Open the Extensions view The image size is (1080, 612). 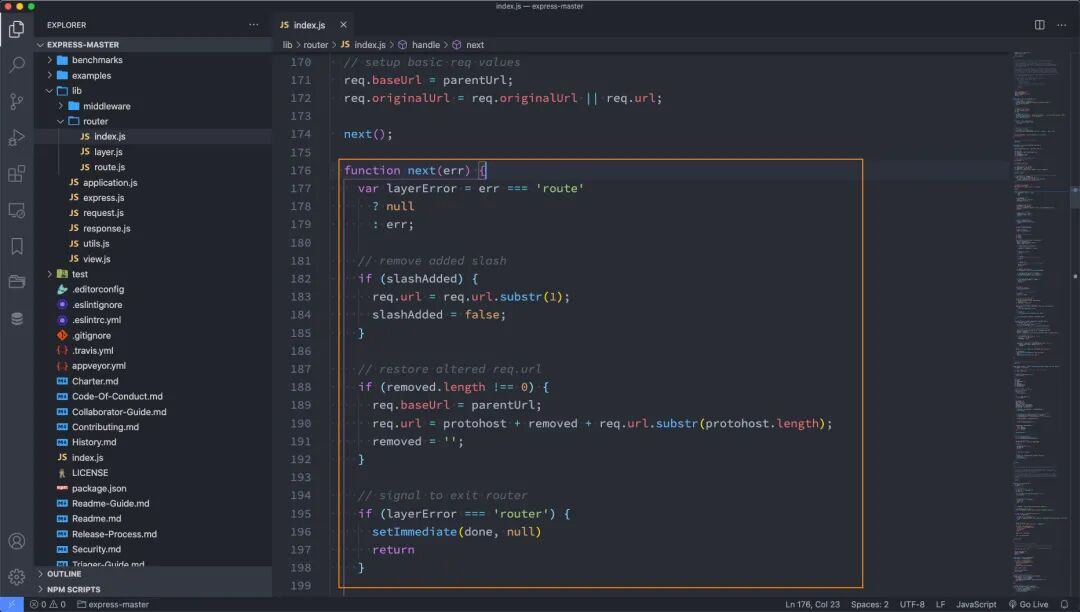17,173
